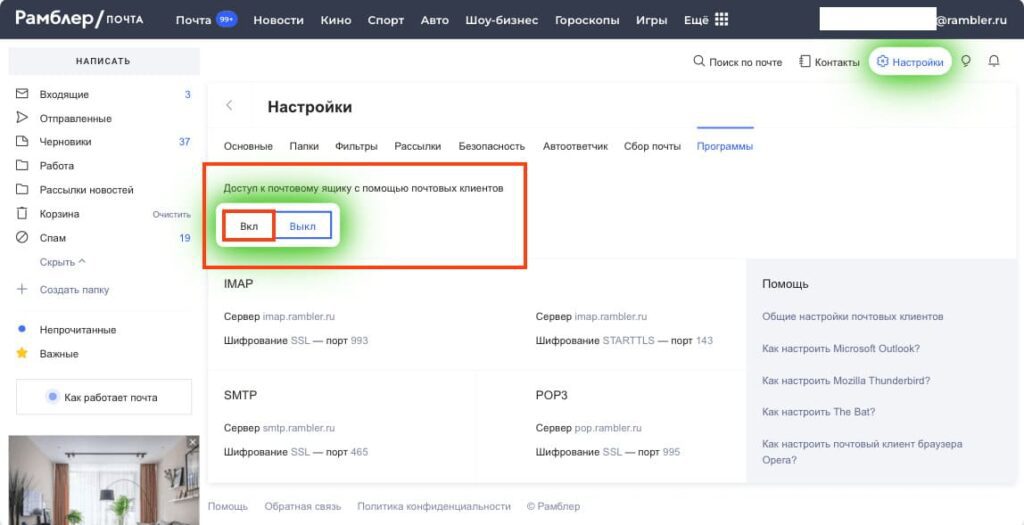The height and width of the screenshot is (525, 1024).
Task: Click the plus icon for Создать папку
Action: (x=22, y=289)
